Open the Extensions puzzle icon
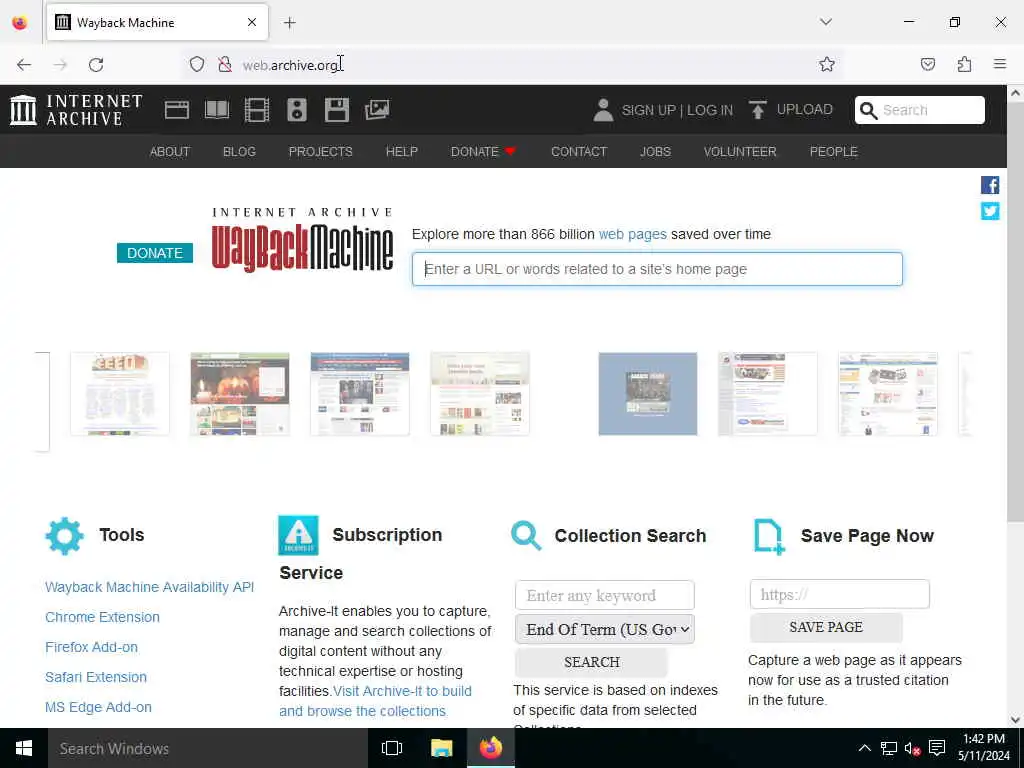1024x768 pixels. (x=965, y=64)
